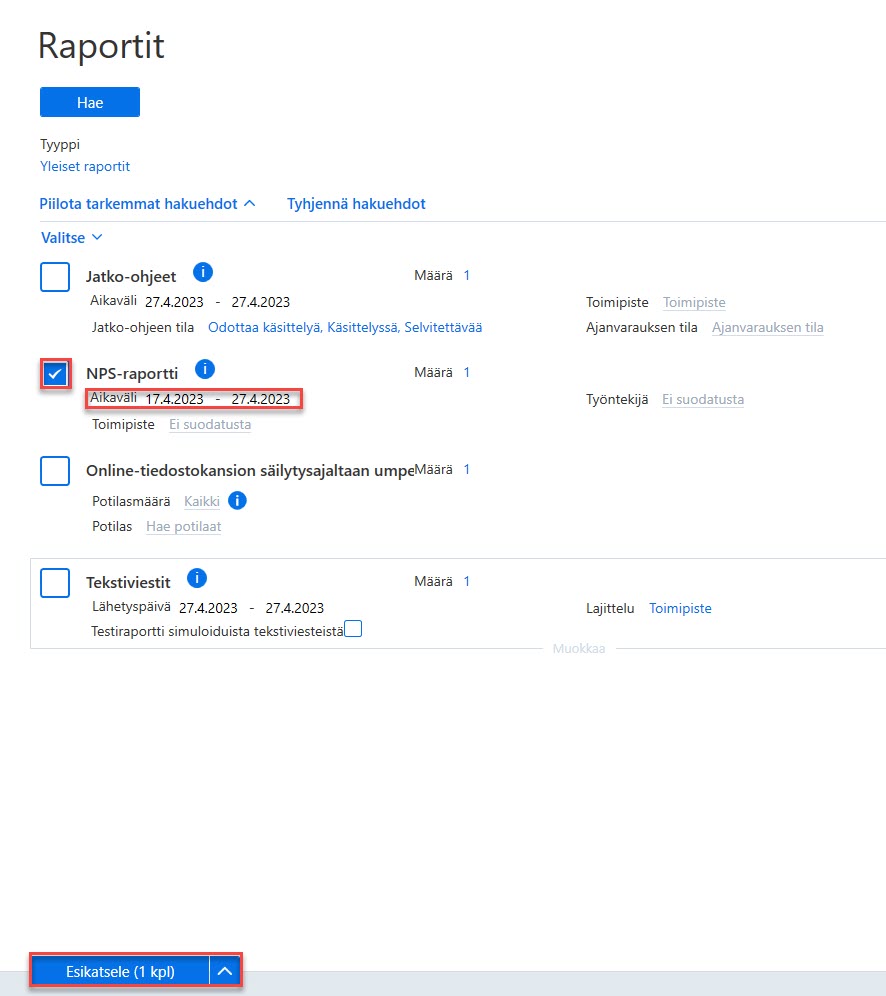Click Hae potilaat link
This screenshot has height=996, width=886.
click(184, 527)
